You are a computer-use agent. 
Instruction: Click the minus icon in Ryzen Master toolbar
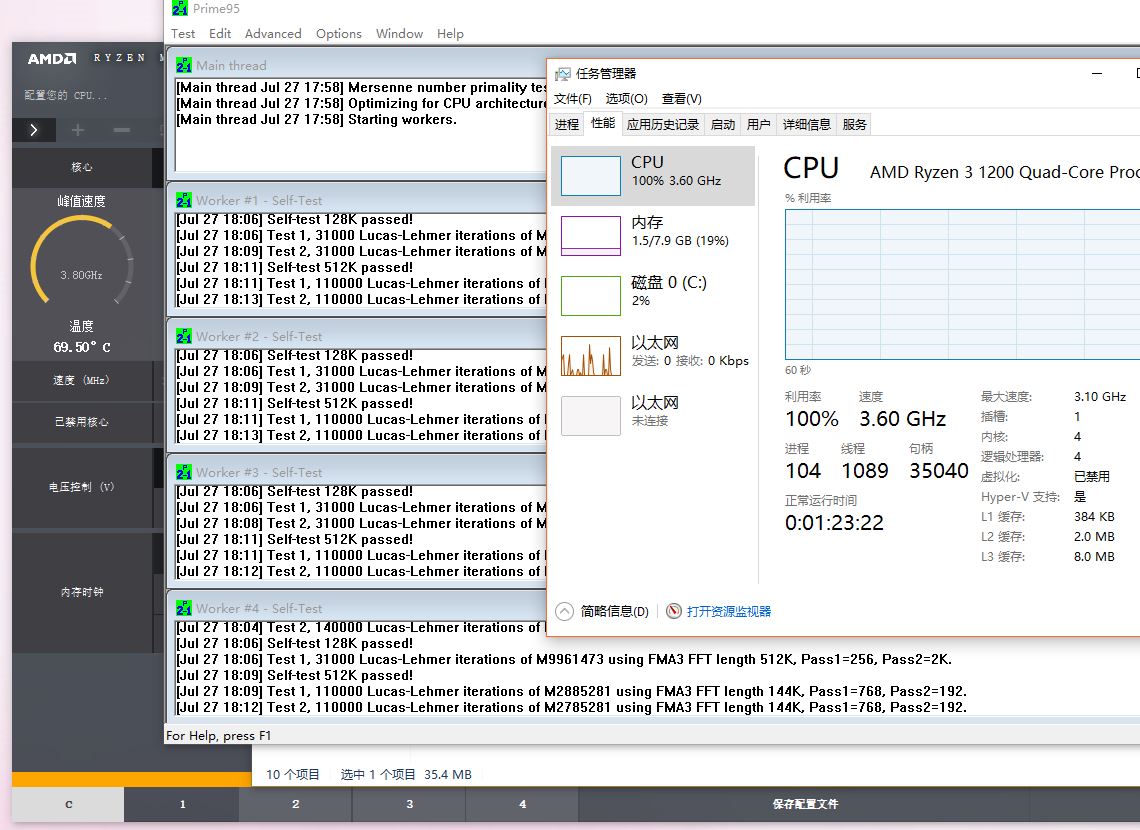120,129
